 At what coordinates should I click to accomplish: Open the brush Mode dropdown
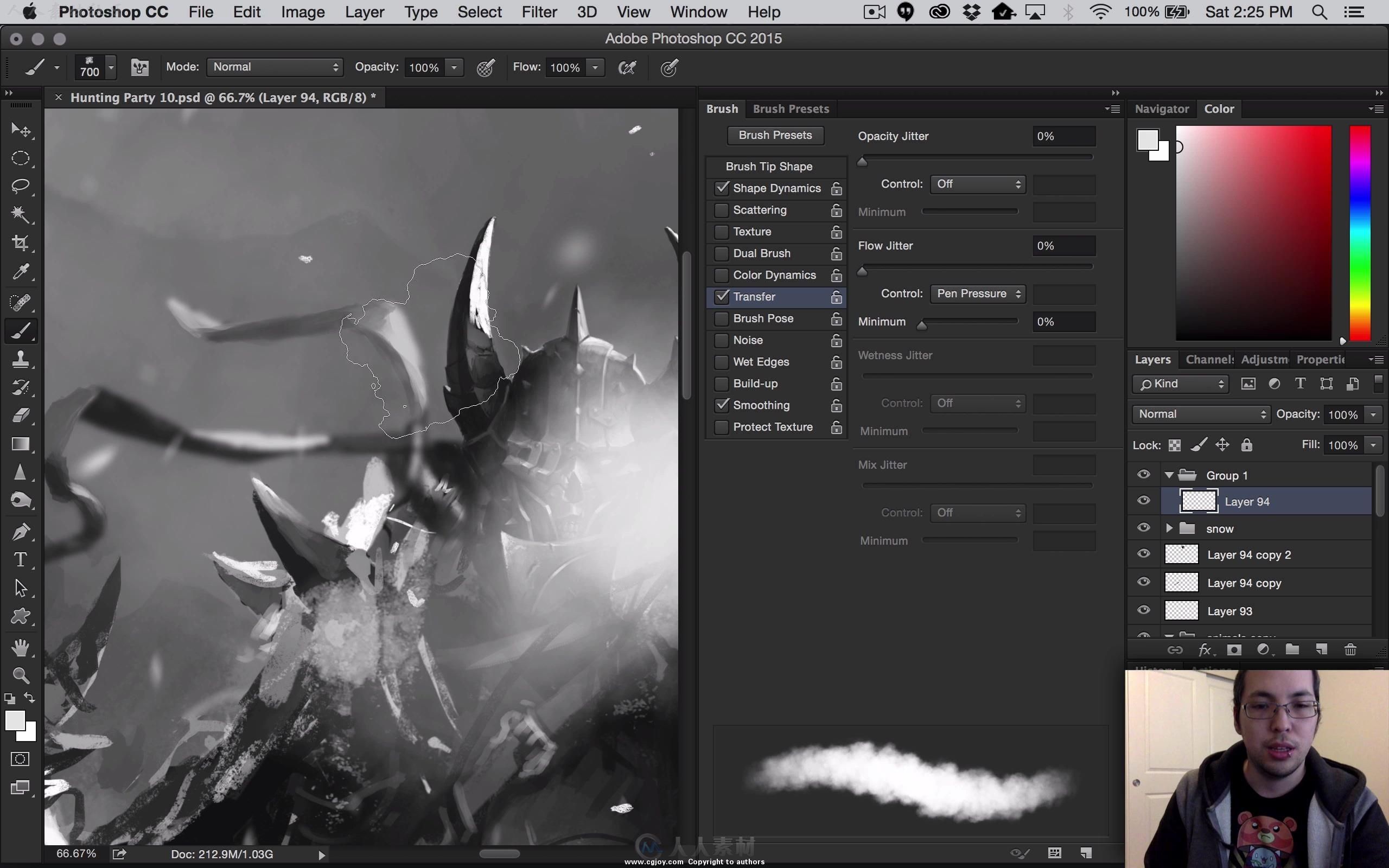pos(275,67)
